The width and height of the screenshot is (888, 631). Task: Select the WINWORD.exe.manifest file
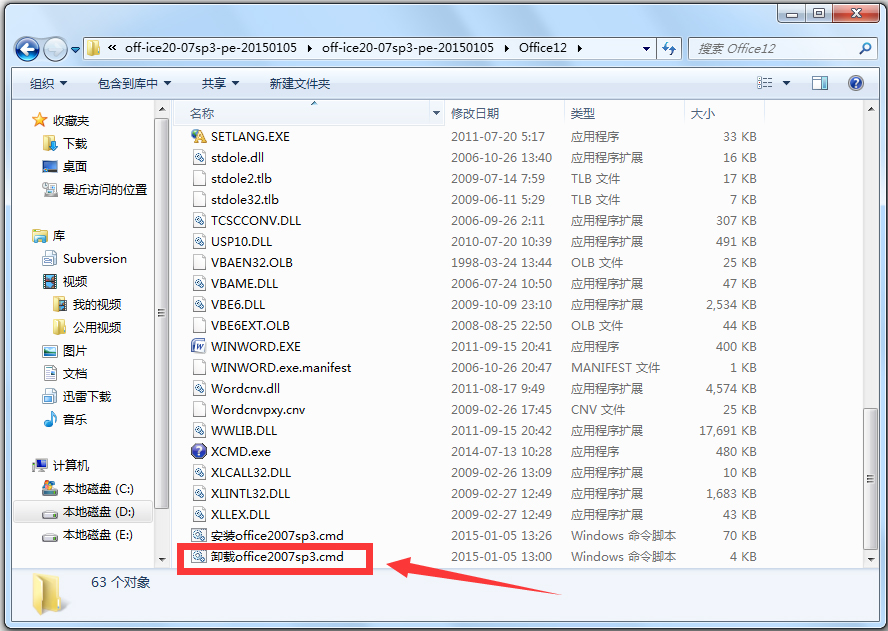click(x=281, y=368)
